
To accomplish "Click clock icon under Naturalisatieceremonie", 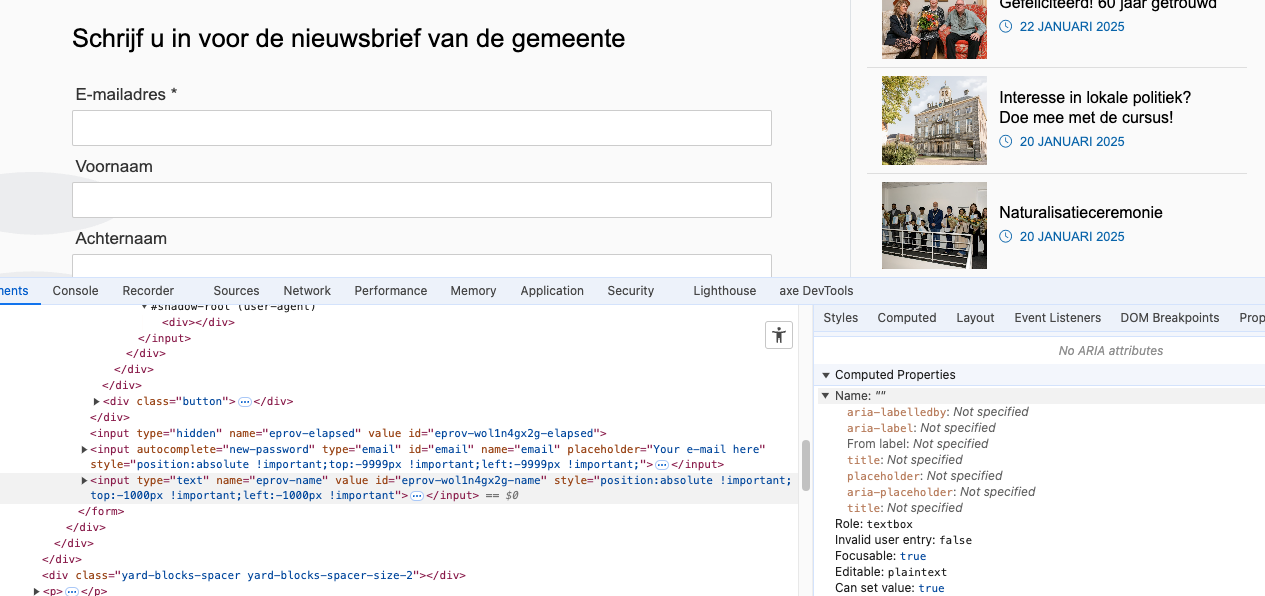I will point(1006,237).
